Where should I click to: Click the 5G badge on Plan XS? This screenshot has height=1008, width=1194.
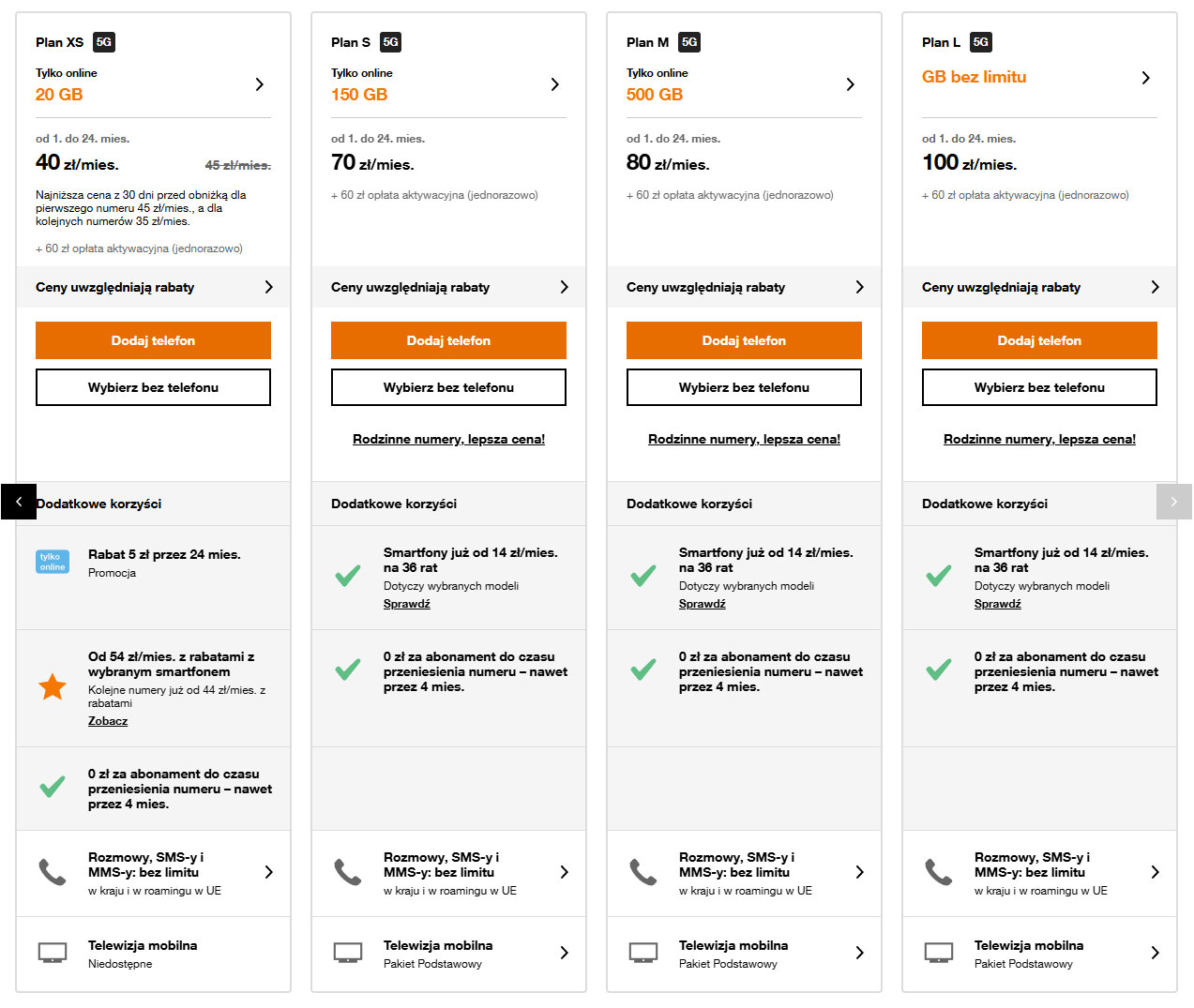tap(103, 42)
